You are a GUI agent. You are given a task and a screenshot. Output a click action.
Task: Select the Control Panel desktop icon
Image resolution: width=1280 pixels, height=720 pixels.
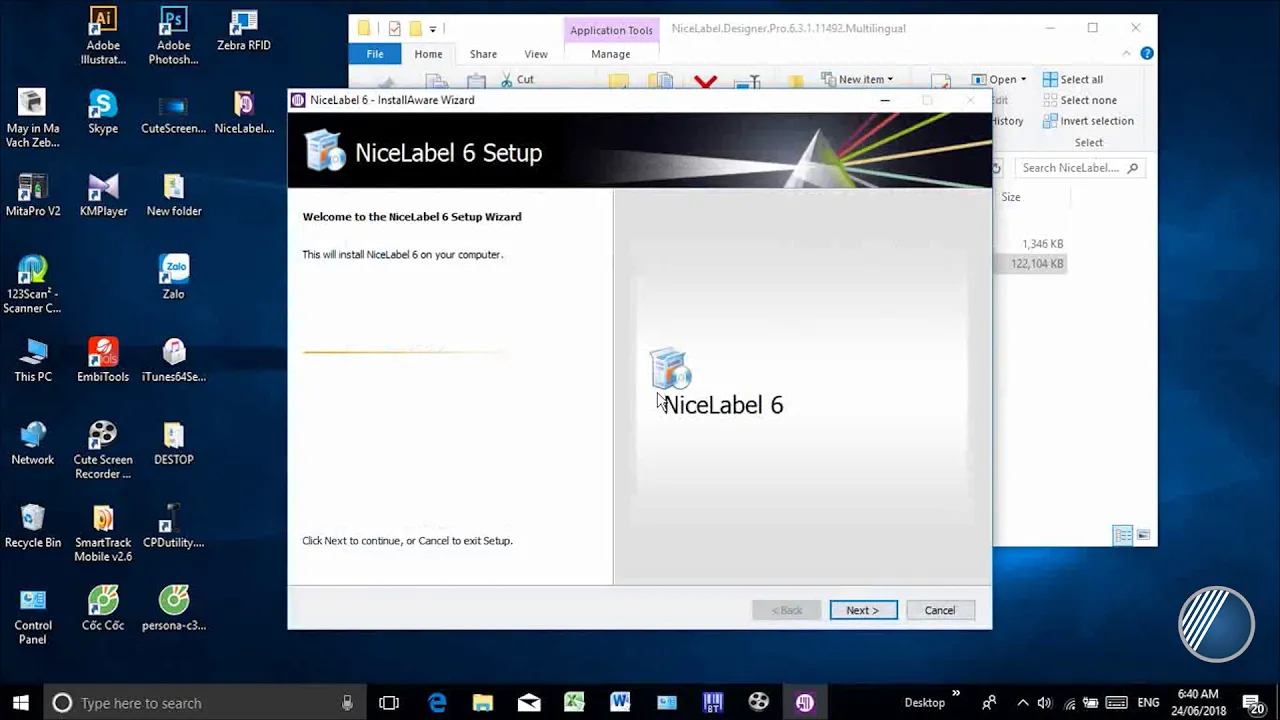click(33, 617)
